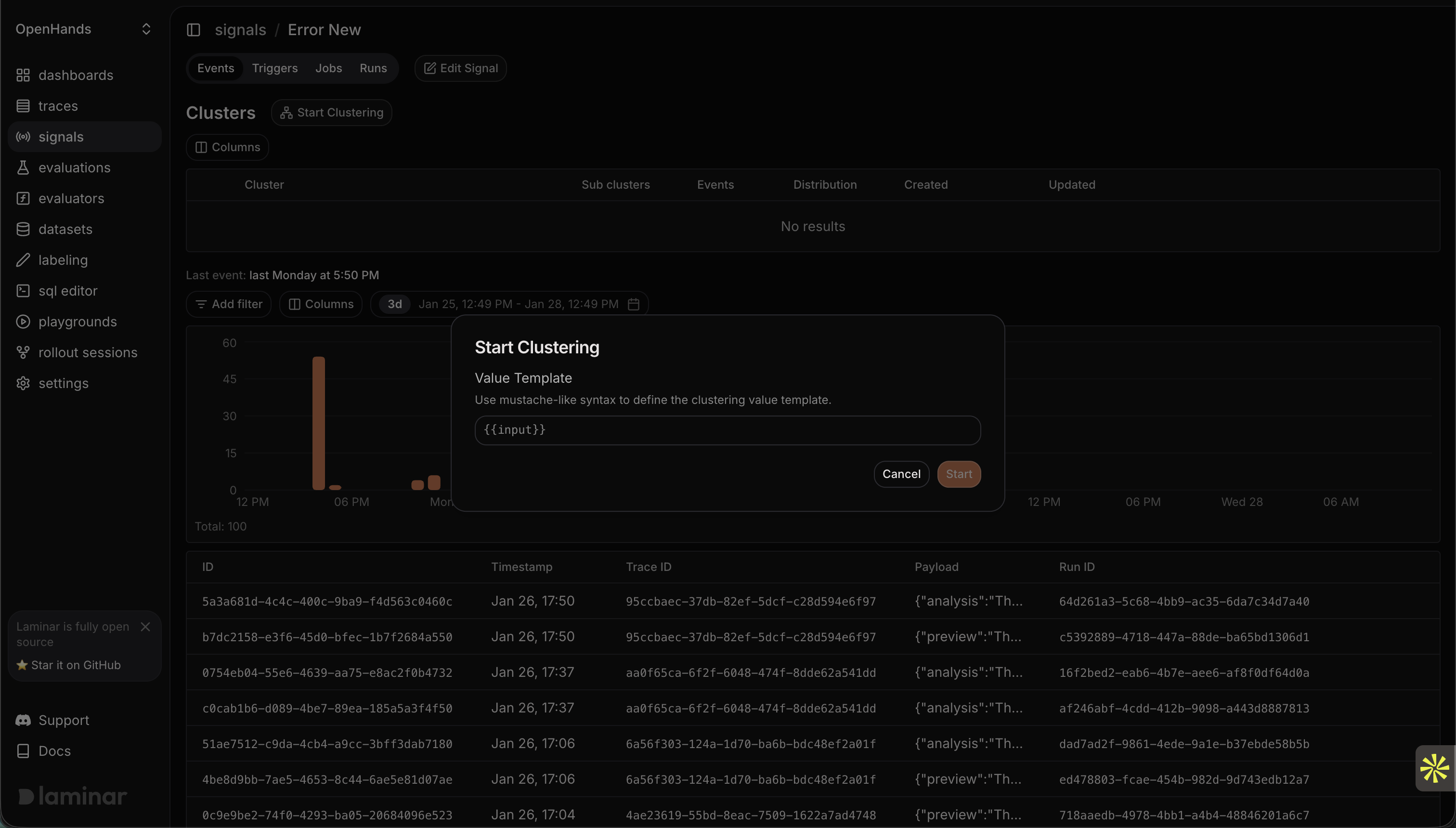Click the evaluations flask icon
The image size is (1456, 828).
[x=23, y=168]
